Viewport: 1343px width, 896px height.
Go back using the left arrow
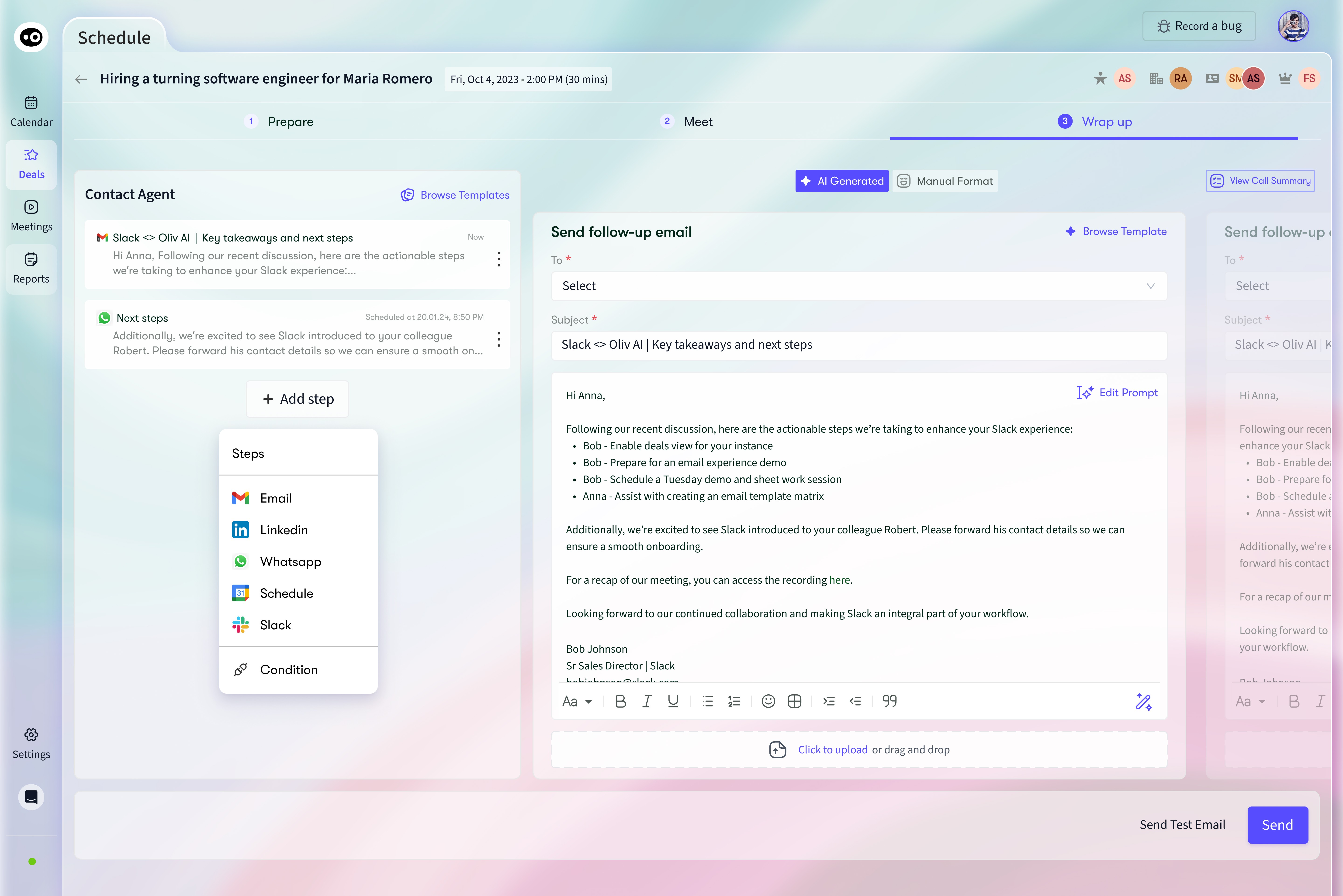coord(81,79)
